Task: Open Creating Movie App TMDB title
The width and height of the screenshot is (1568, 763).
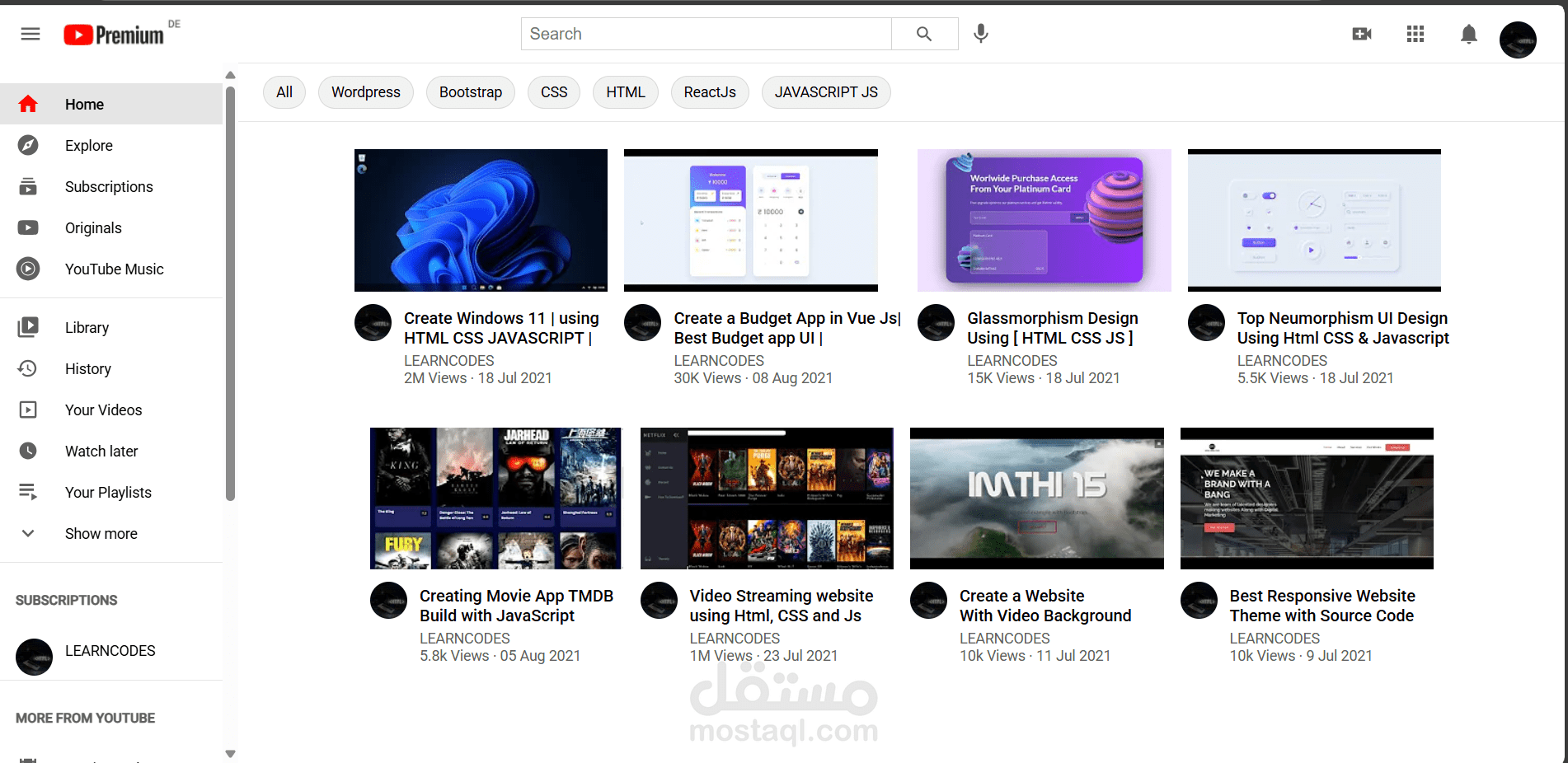Action: [x=516, y=606]
